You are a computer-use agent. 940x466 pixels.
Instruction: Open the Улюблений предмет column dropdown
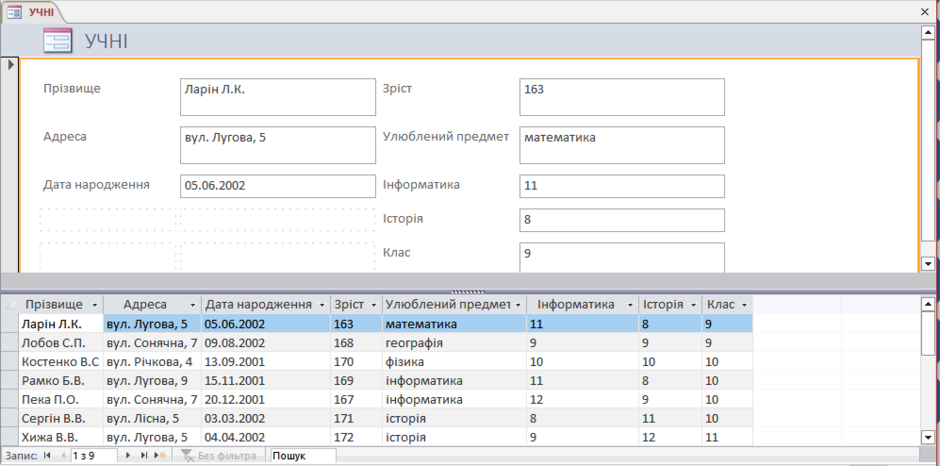(518, 305)
